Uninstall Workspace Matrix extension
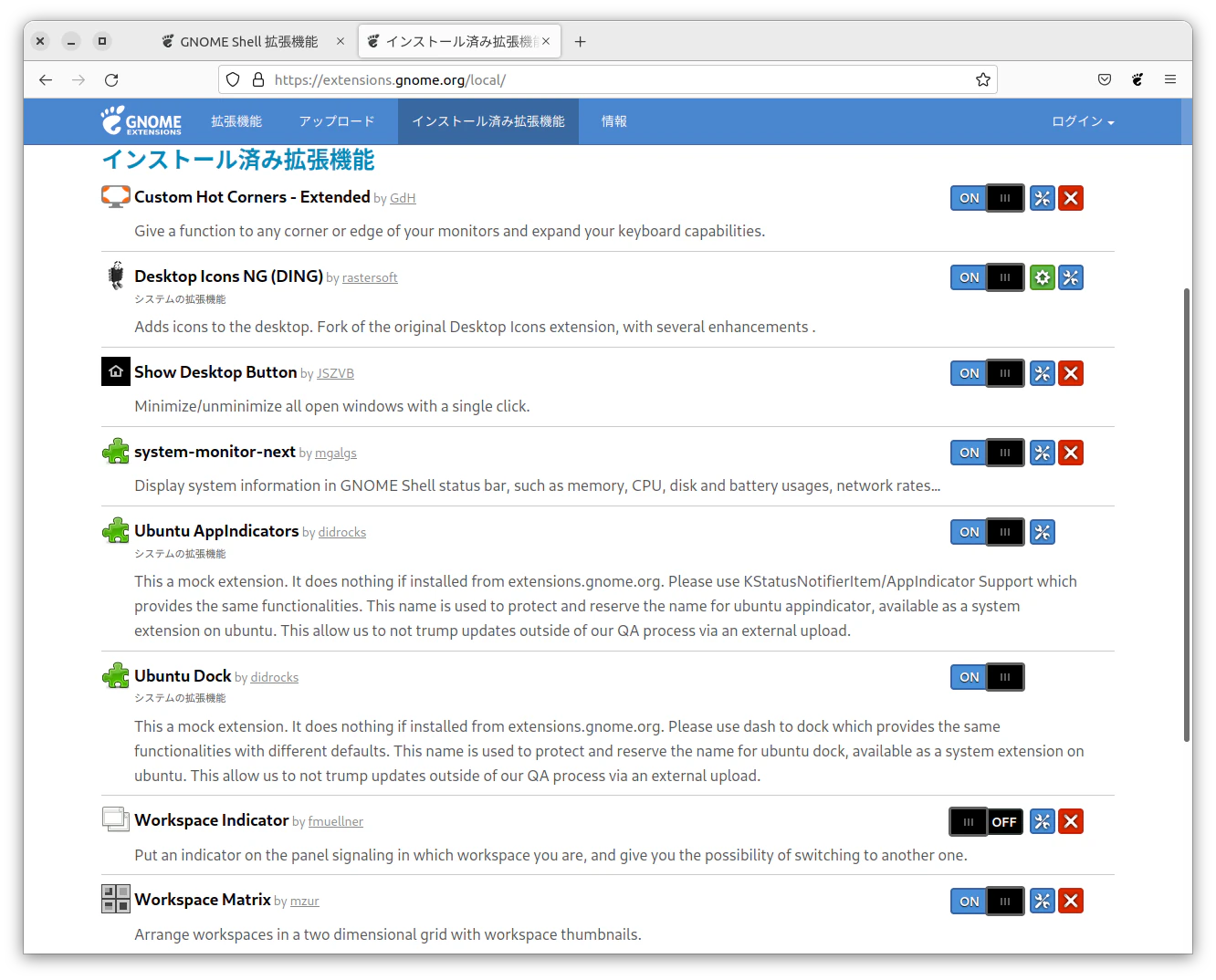 [x=1071, y=901]
